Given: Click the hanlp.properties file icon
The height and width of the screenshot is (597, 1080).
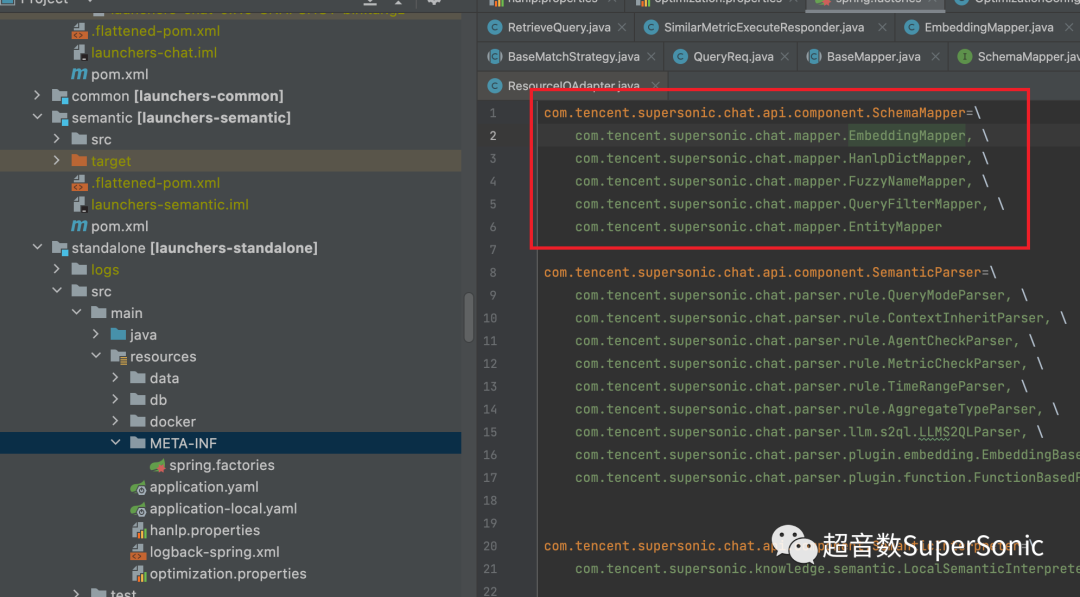Looking at the screenshot, I should (138, 530).
